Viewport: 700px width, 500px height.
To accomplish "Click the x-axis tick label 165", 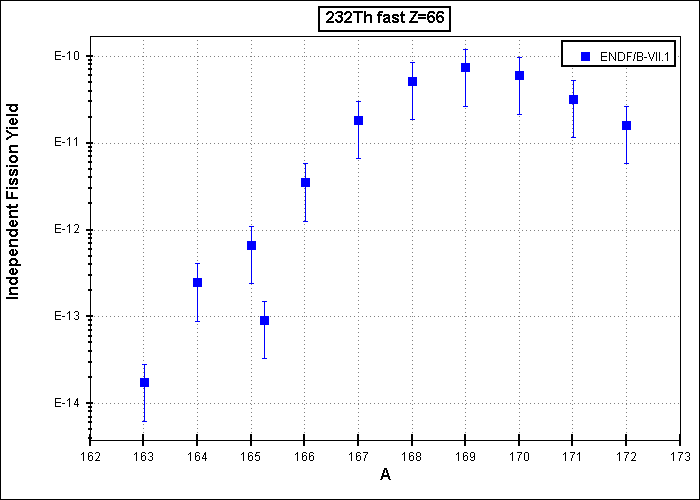I will [x=250, y=457].
